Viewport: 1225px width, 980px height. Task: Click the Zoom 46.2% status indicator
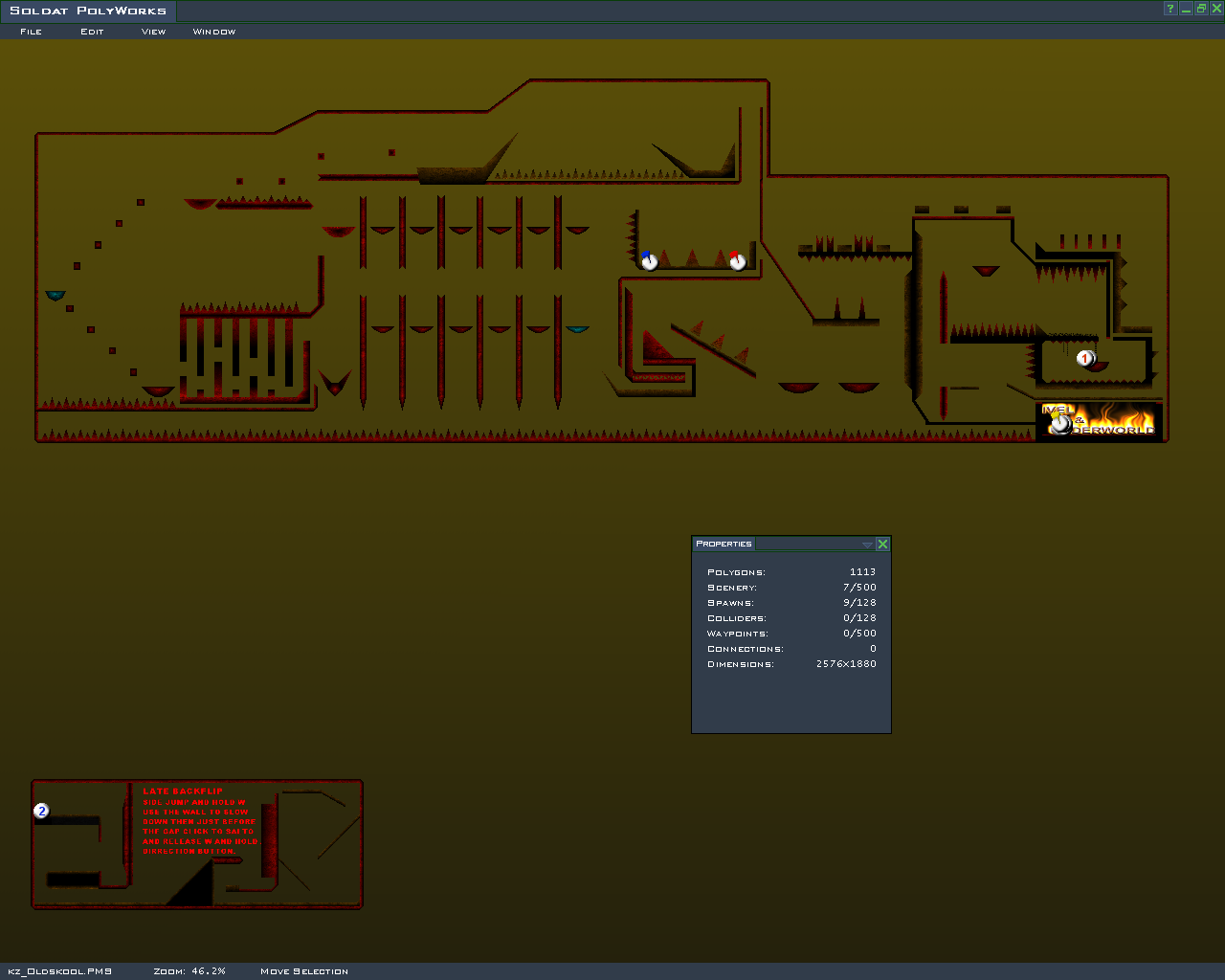(189, 971)
